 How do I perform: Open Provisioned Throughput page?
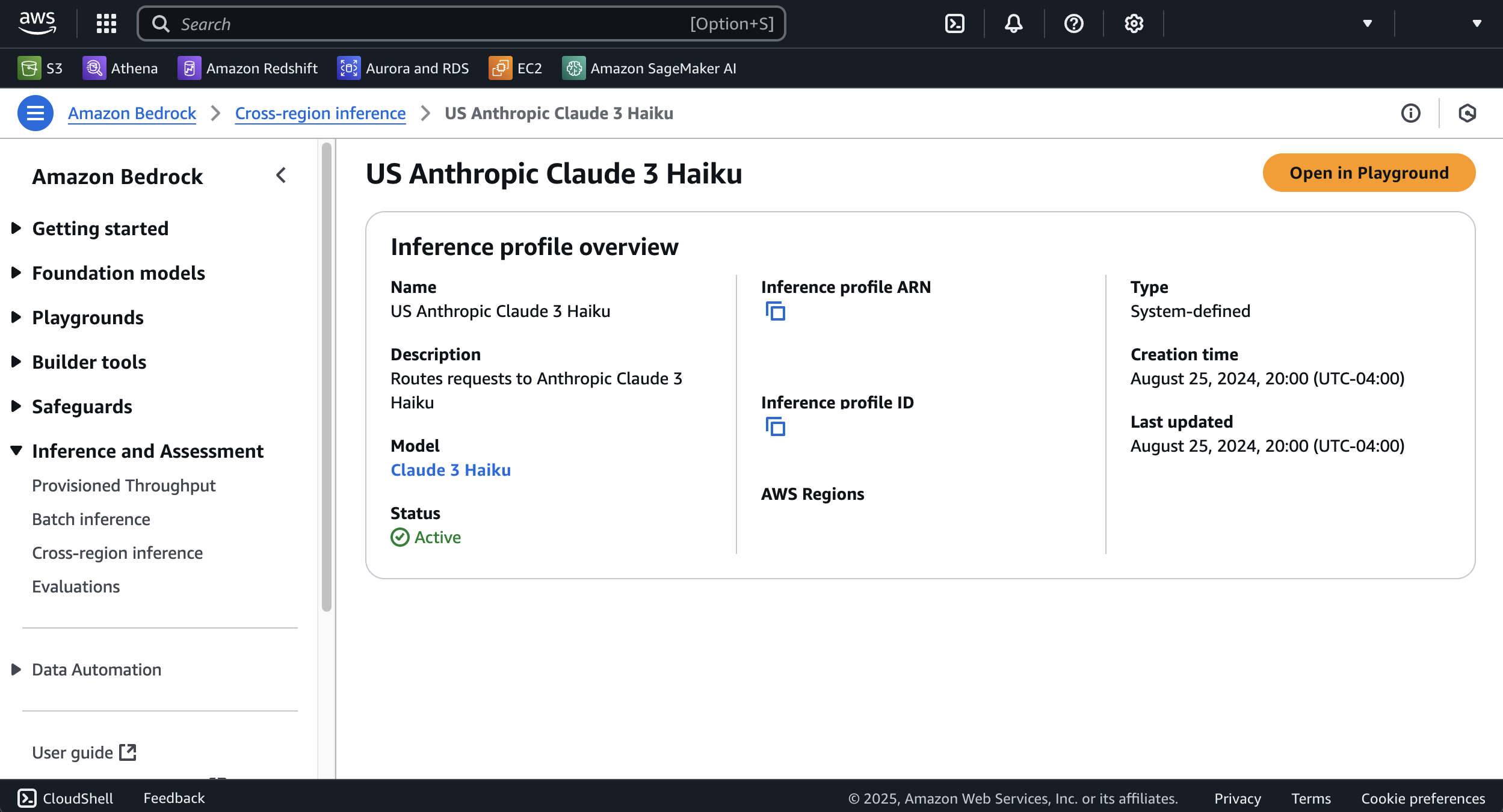click(x=123, y=485)
